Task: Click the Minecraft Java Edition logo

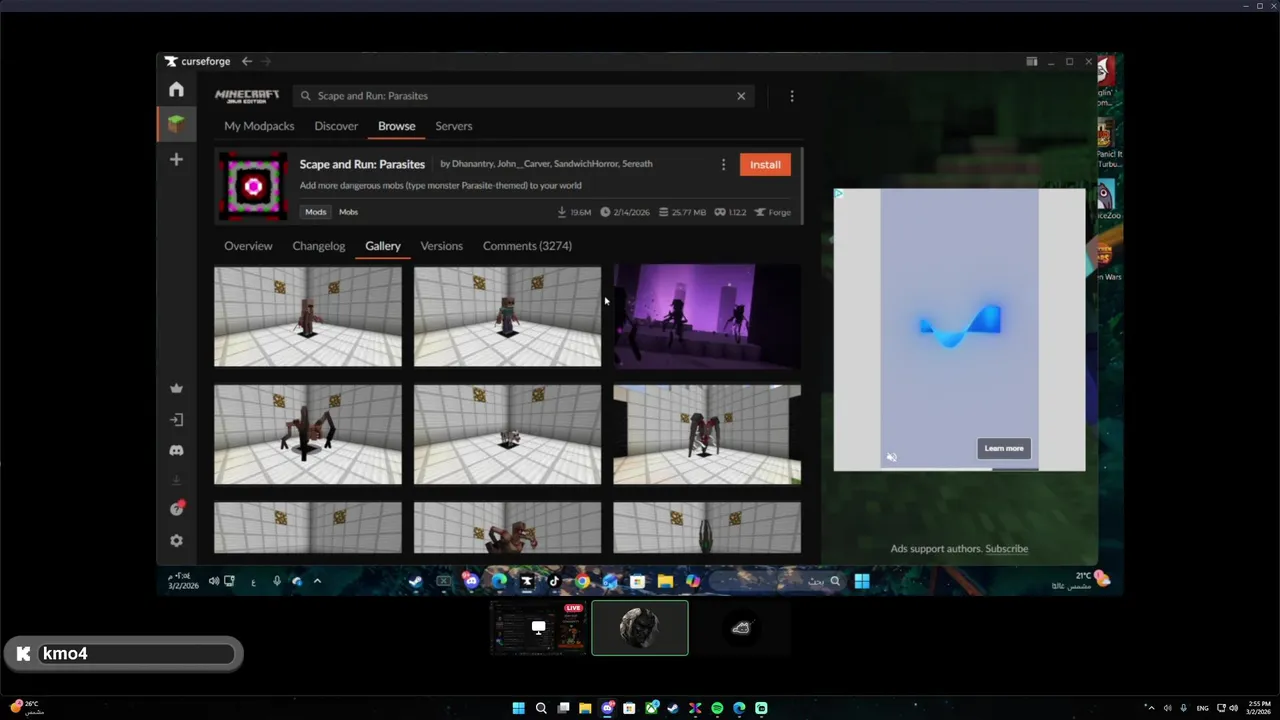Action: (246, 96)
